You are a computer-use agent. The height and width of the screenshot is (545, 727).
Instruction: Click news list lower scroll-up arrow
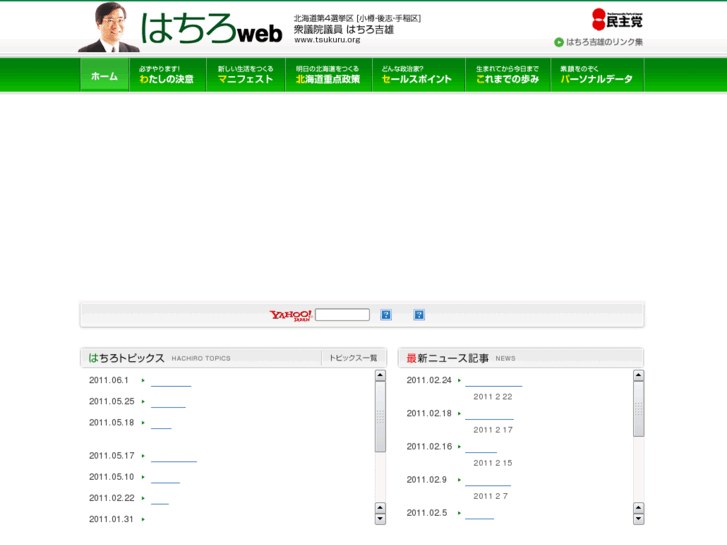click(638, 507)
